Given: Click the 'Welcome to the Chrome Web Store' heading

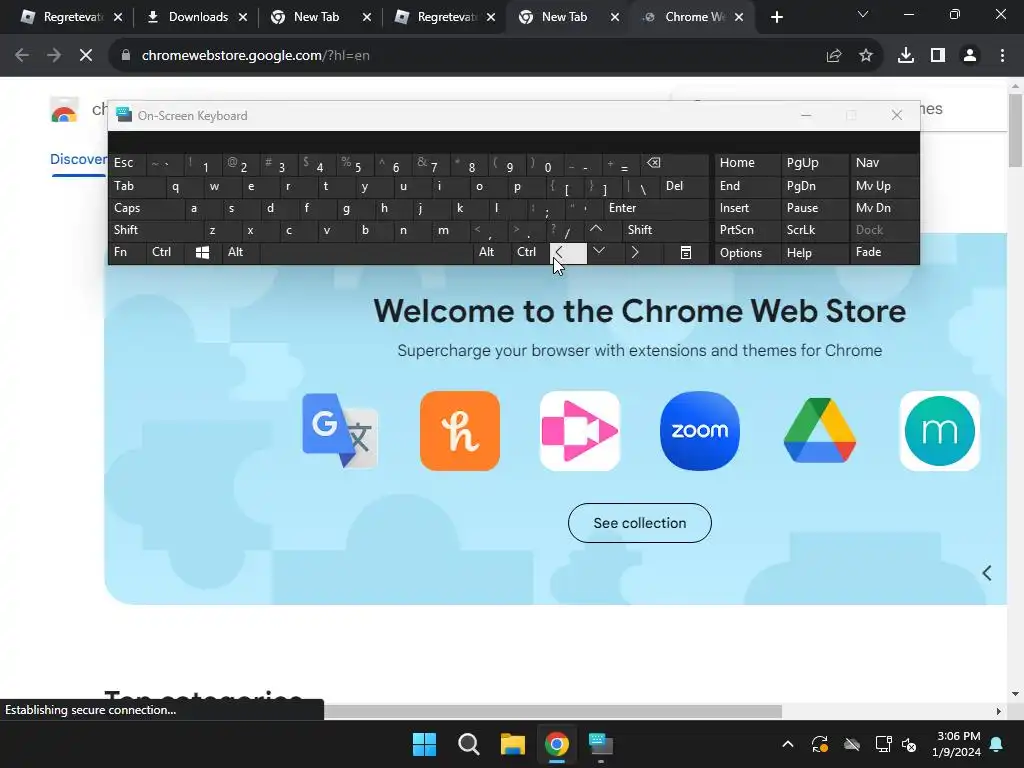Looking at the screenshot, I should pyautogui.click(x=639, y=311).
